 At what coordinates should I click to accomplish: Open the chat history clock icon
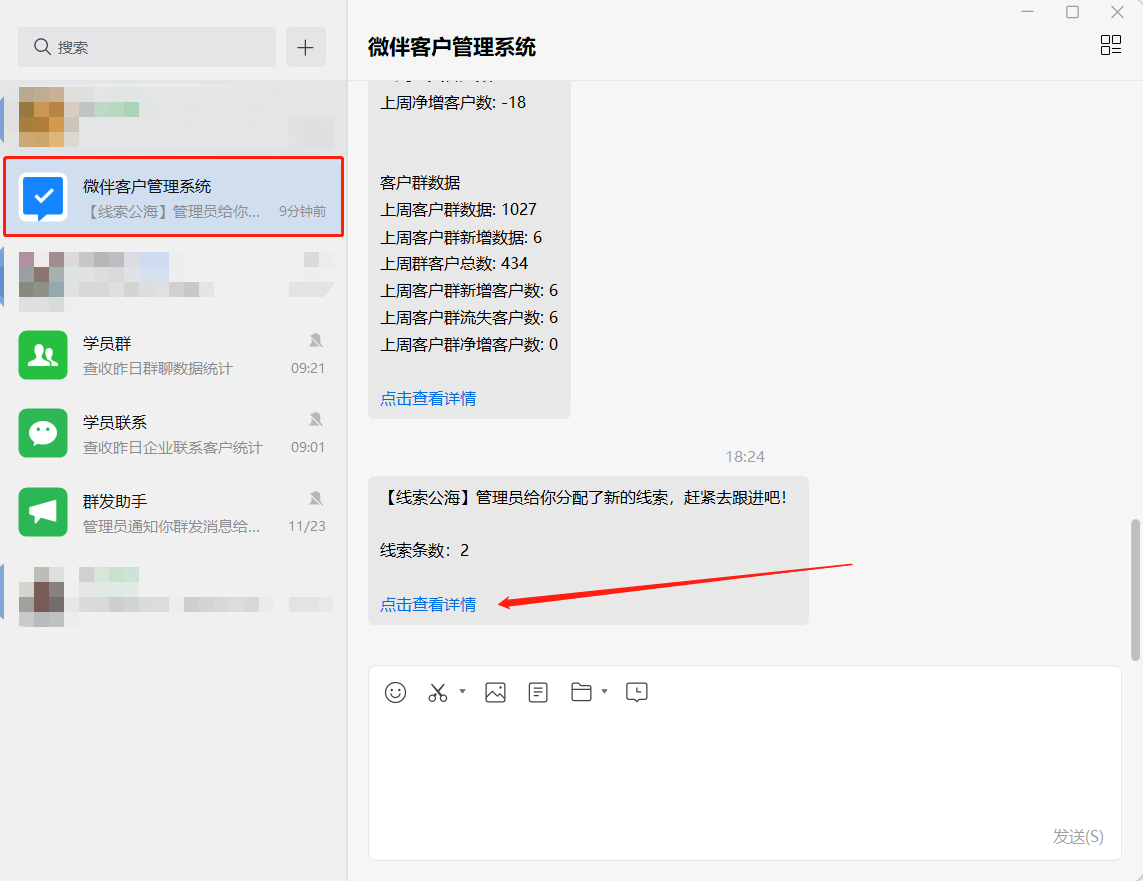(x=637, y=692)
